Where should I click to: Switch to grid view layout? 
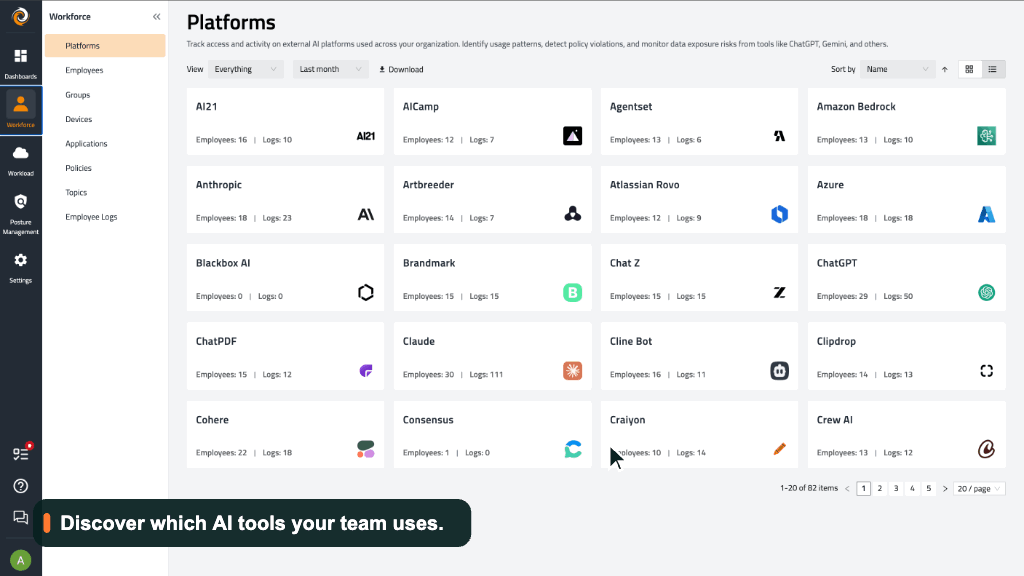click(x=969, y=69)
